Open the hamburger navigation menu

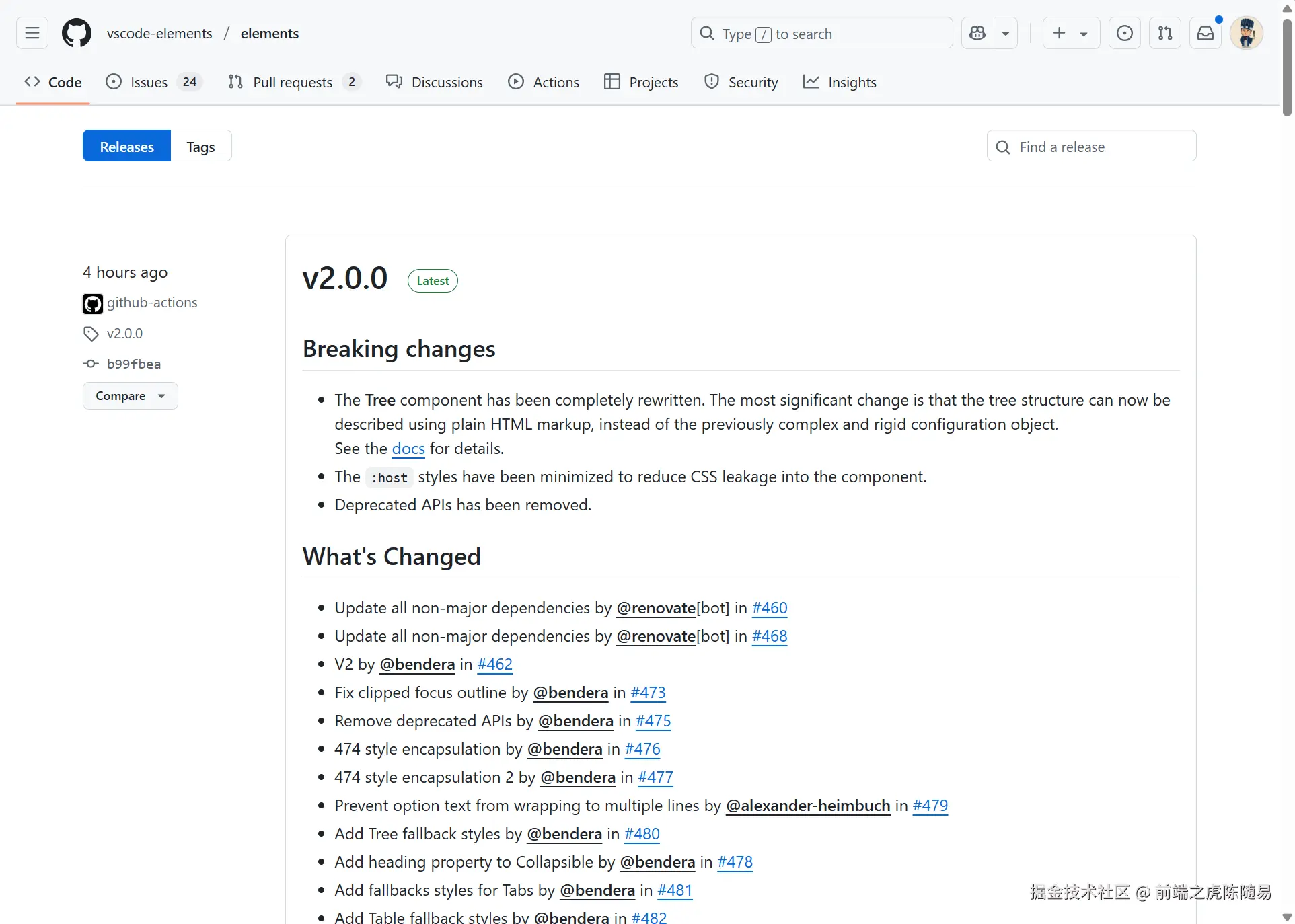pyautogui.click(x=32, y=33)
